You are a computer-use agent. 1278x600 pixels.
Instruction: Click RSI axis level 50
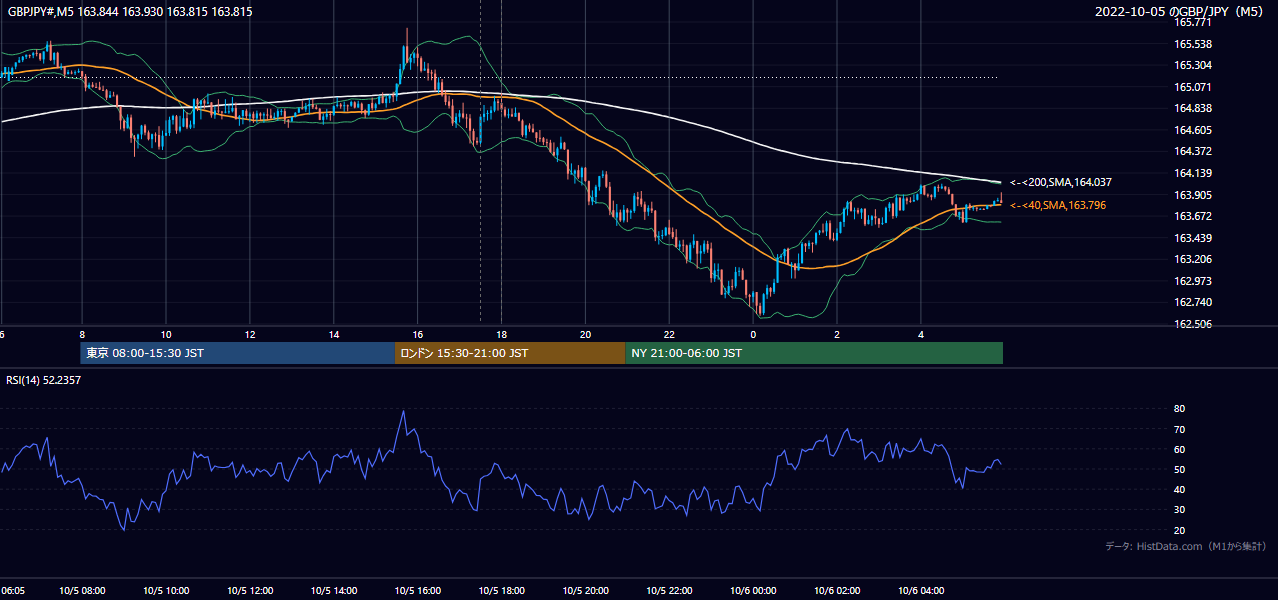tap(1179, 470)
